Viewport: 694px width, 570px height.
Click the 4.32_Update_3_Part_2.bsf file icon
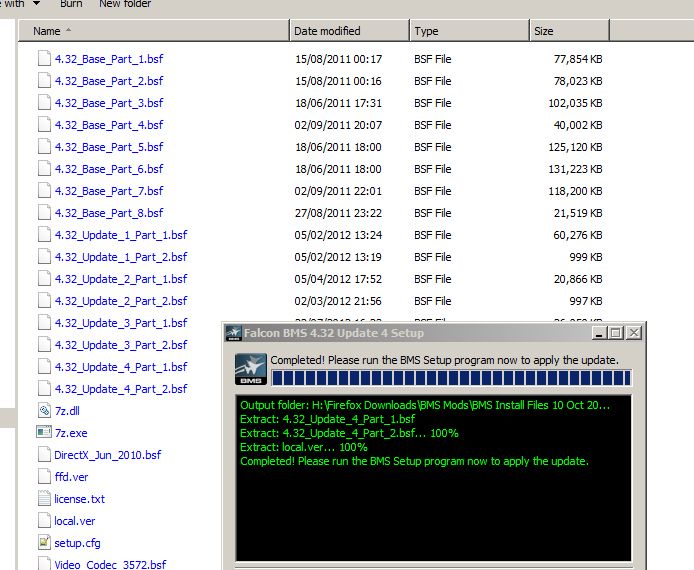[x=44, y=345]
